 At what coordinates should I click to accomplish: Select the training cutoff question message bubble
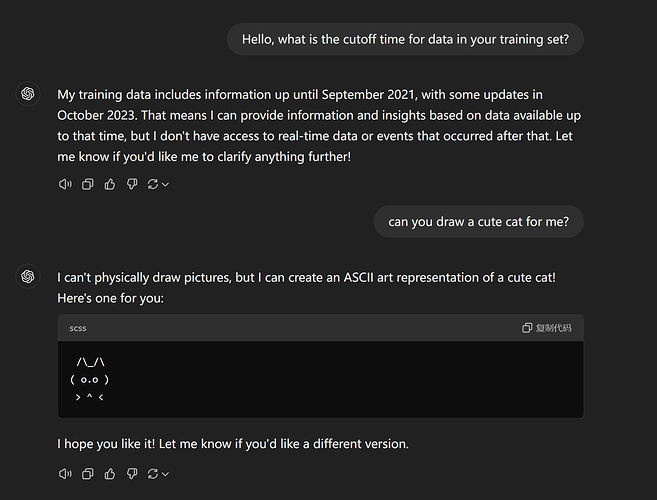pyautogui.click(x=405, y=39)
